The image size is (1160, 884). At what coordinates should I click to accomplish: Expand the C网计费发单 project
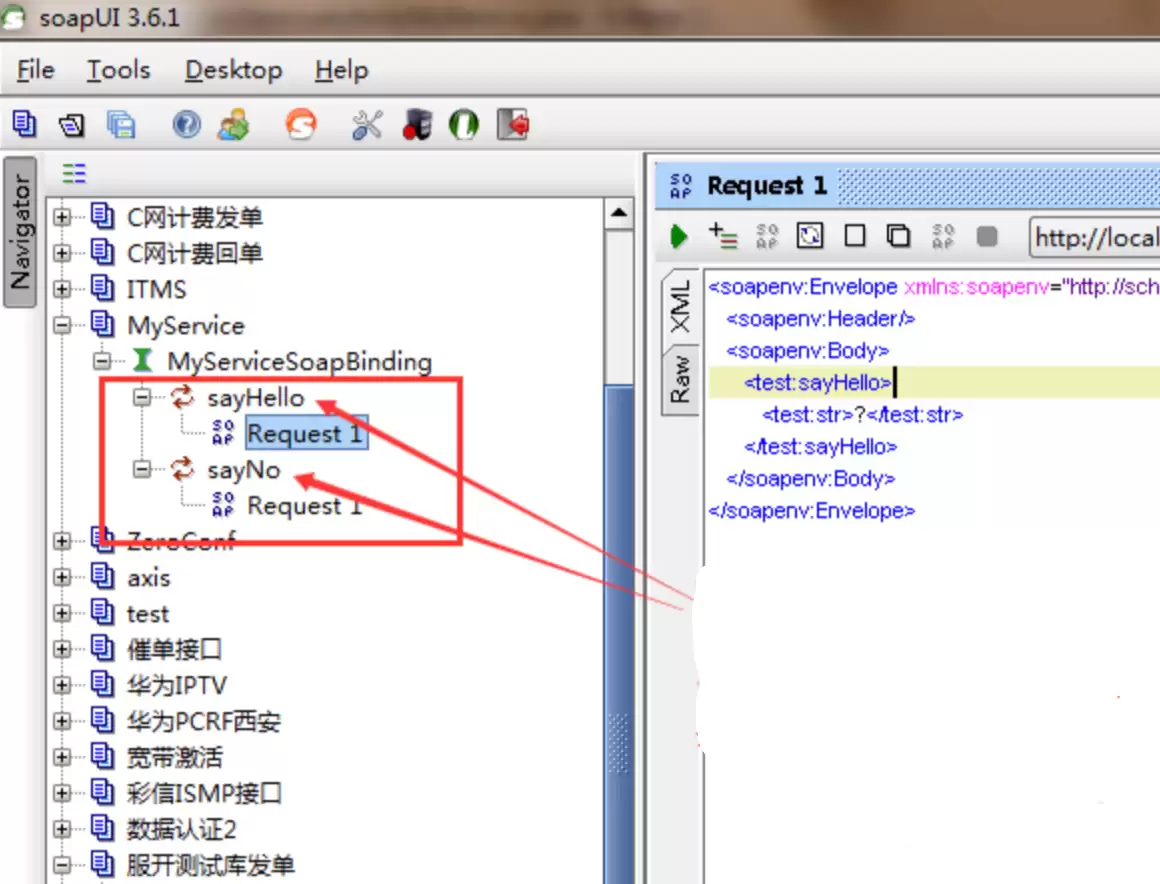(62, 217)
